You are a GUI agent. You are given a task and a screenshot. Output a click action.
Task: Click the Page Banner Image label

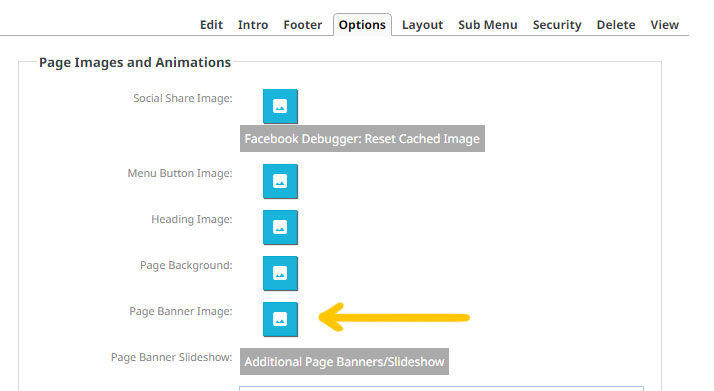click(x=181, y=311)
